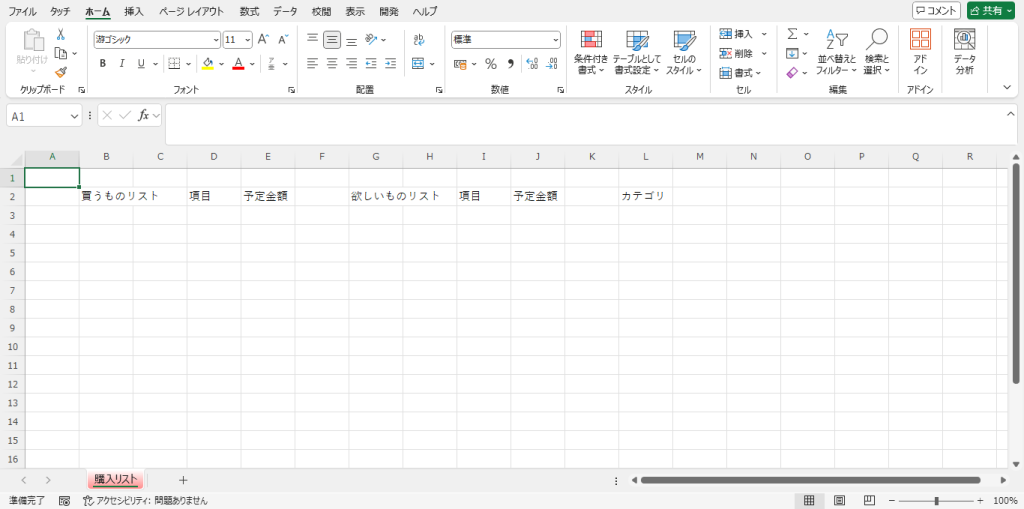Switch to Page Layout view in status bar

(840, 500)
